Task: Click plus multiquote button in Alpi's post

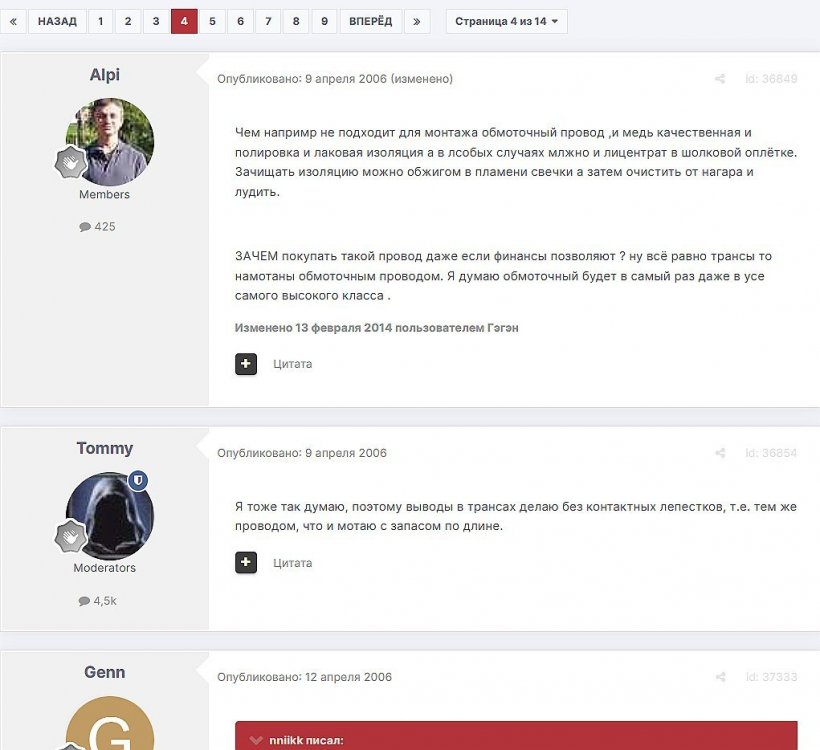Action: click(246, 364)
